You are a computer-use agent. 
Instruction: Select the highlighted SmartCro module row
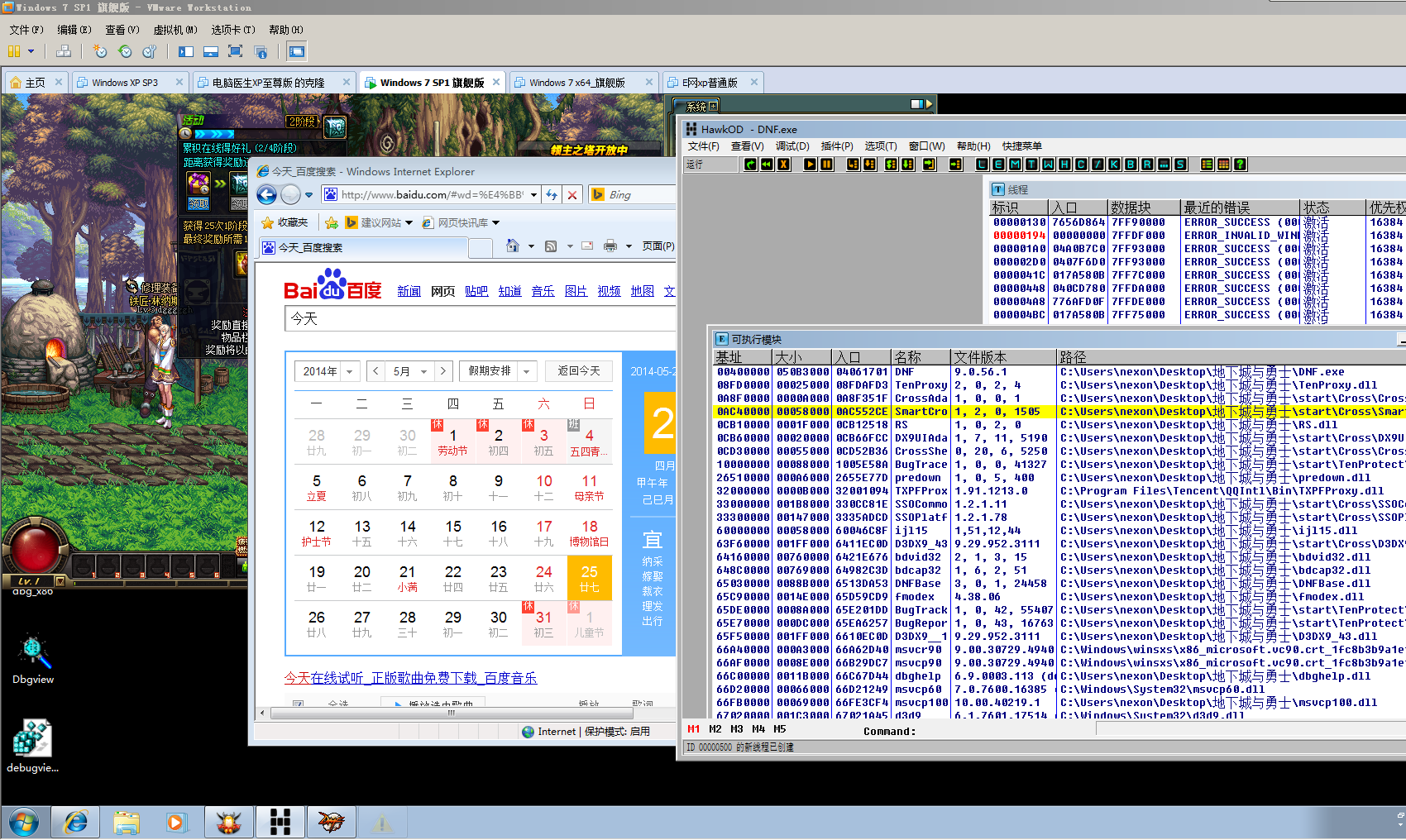[x=1060, y=412]
